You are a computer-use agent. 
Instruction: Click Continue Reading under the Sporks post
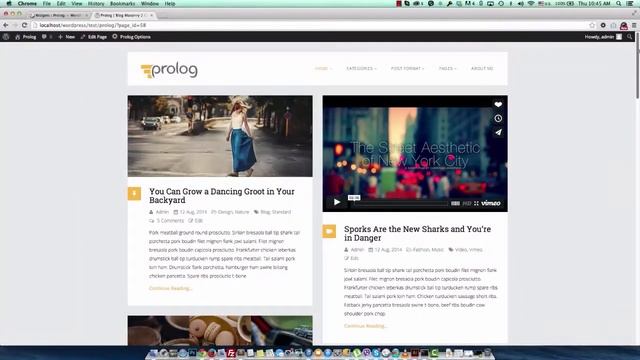365,326
